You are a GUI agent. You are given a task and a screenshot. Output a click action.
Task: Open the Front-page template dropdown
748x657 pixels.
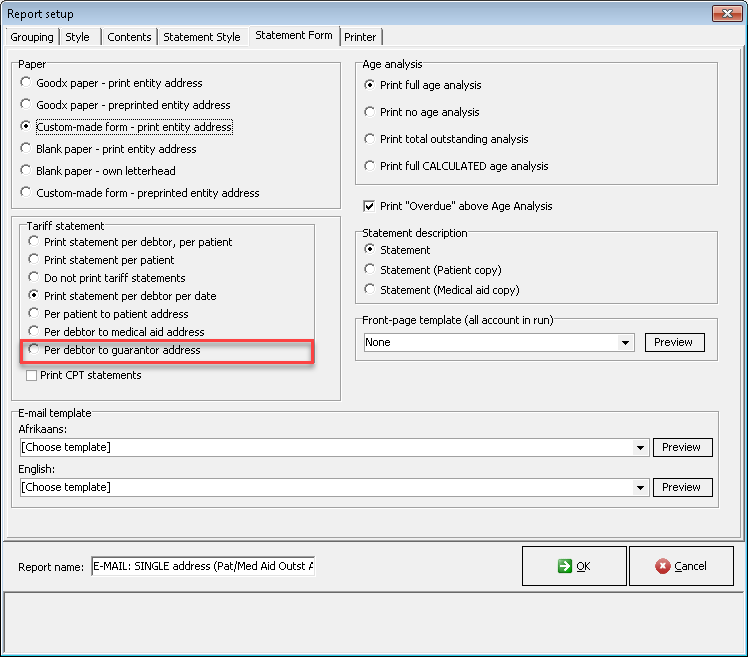625,343
